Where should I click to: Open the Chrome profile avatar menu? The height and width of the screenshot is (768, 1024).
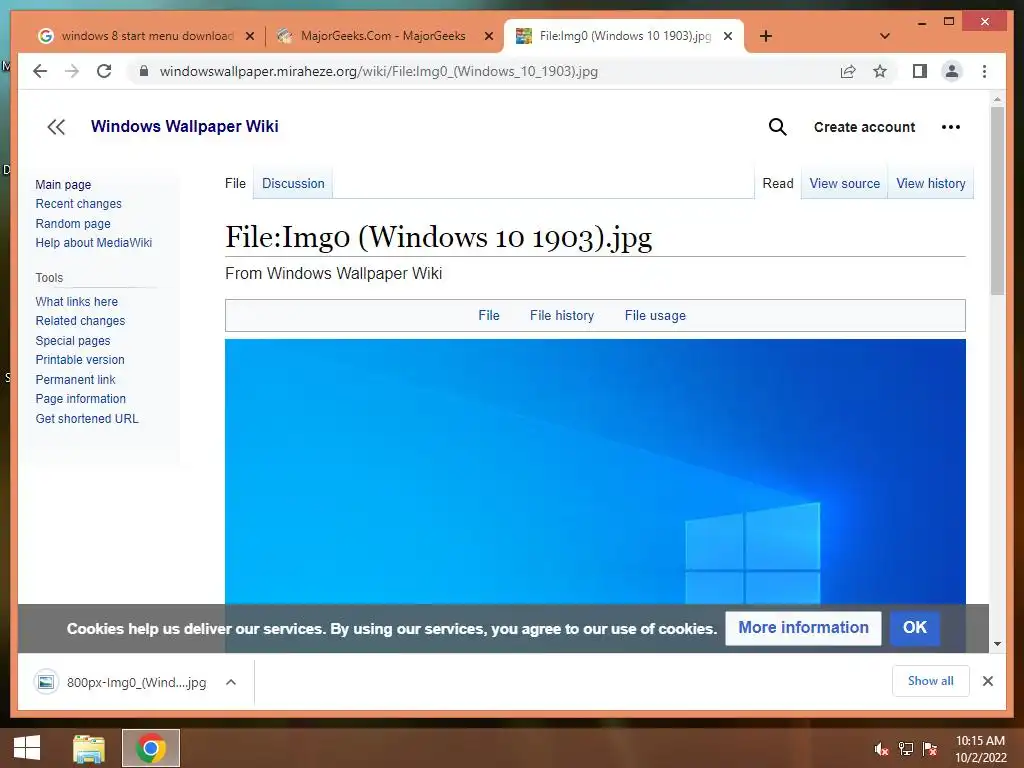[952, 71]
